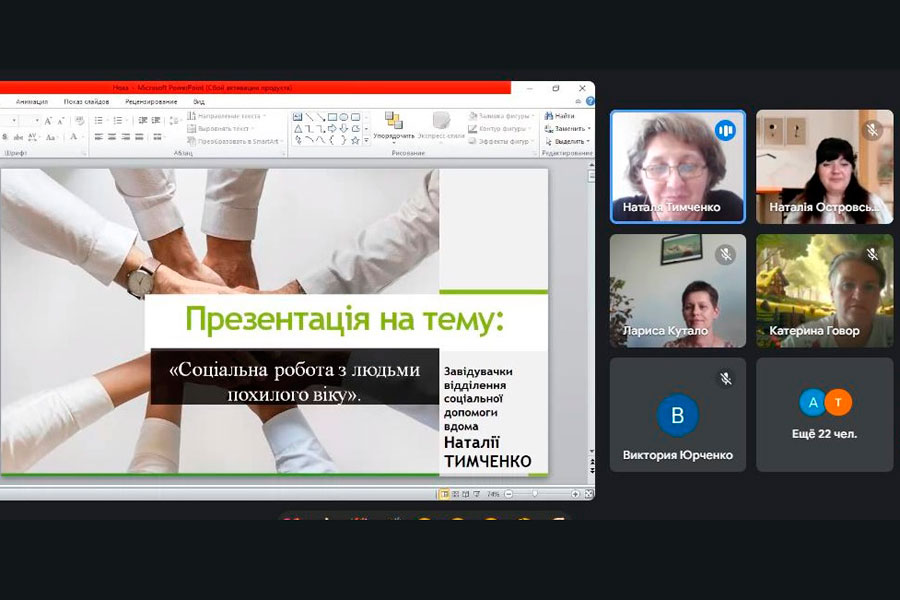Expand the shapes gallery more arrow

tap(366, 140)
